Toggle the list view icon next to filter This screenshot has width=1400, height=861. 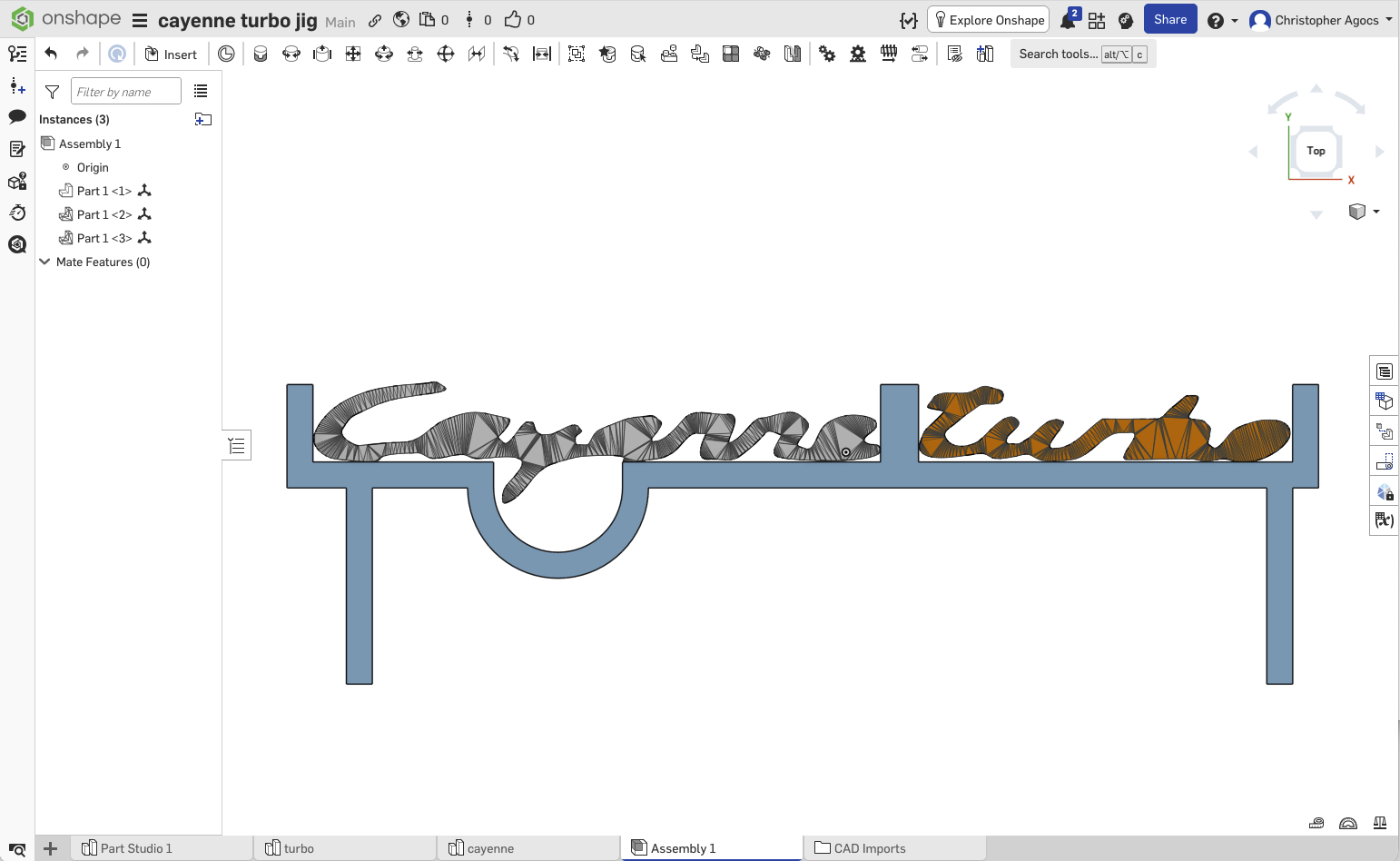coord(201,92)
